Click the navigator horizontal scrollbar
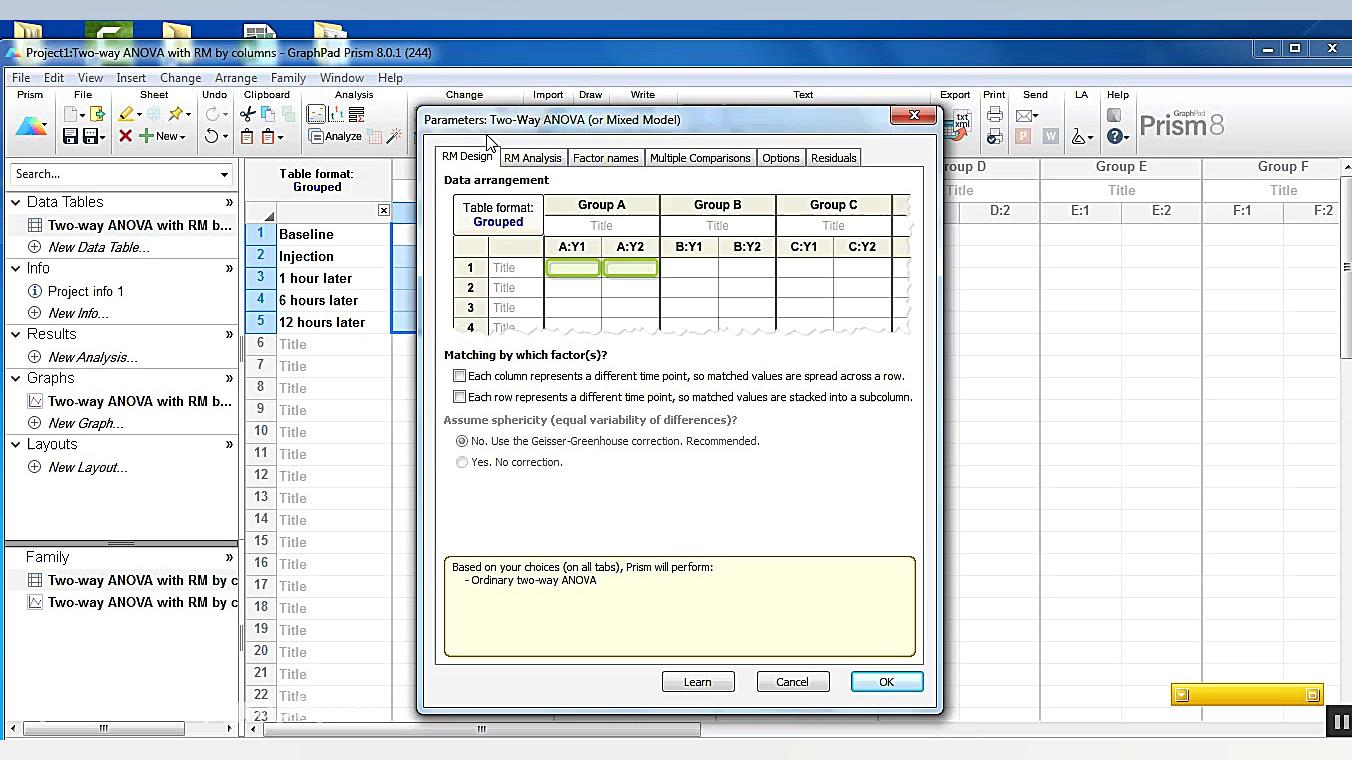Viewport: 1352px width, 760px height. point(103,729)
